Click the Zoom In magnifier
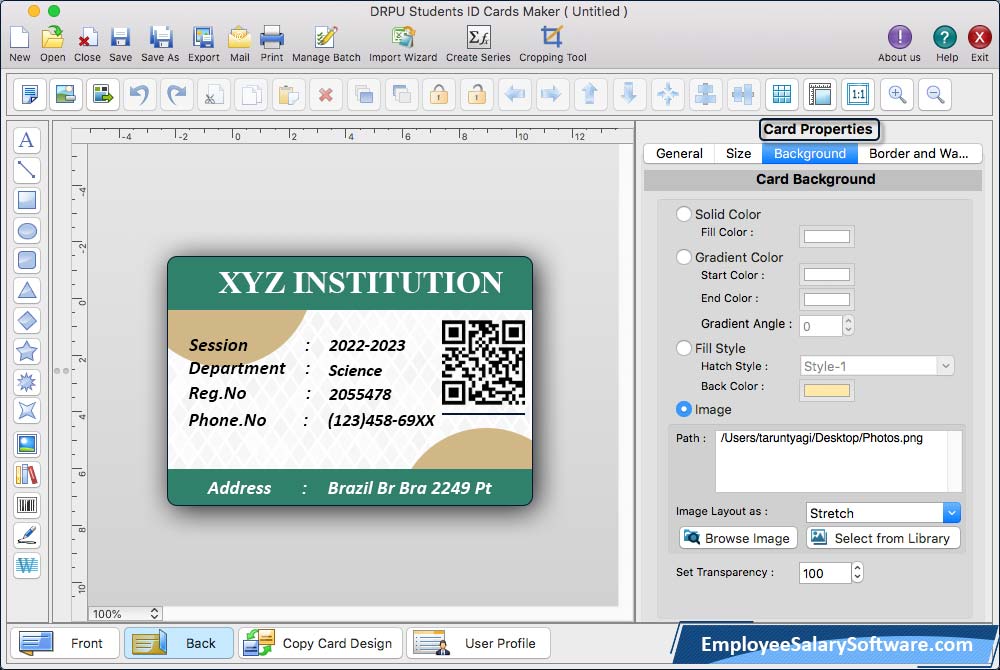This screenshot has height=670, width=1000. [897, 95]
